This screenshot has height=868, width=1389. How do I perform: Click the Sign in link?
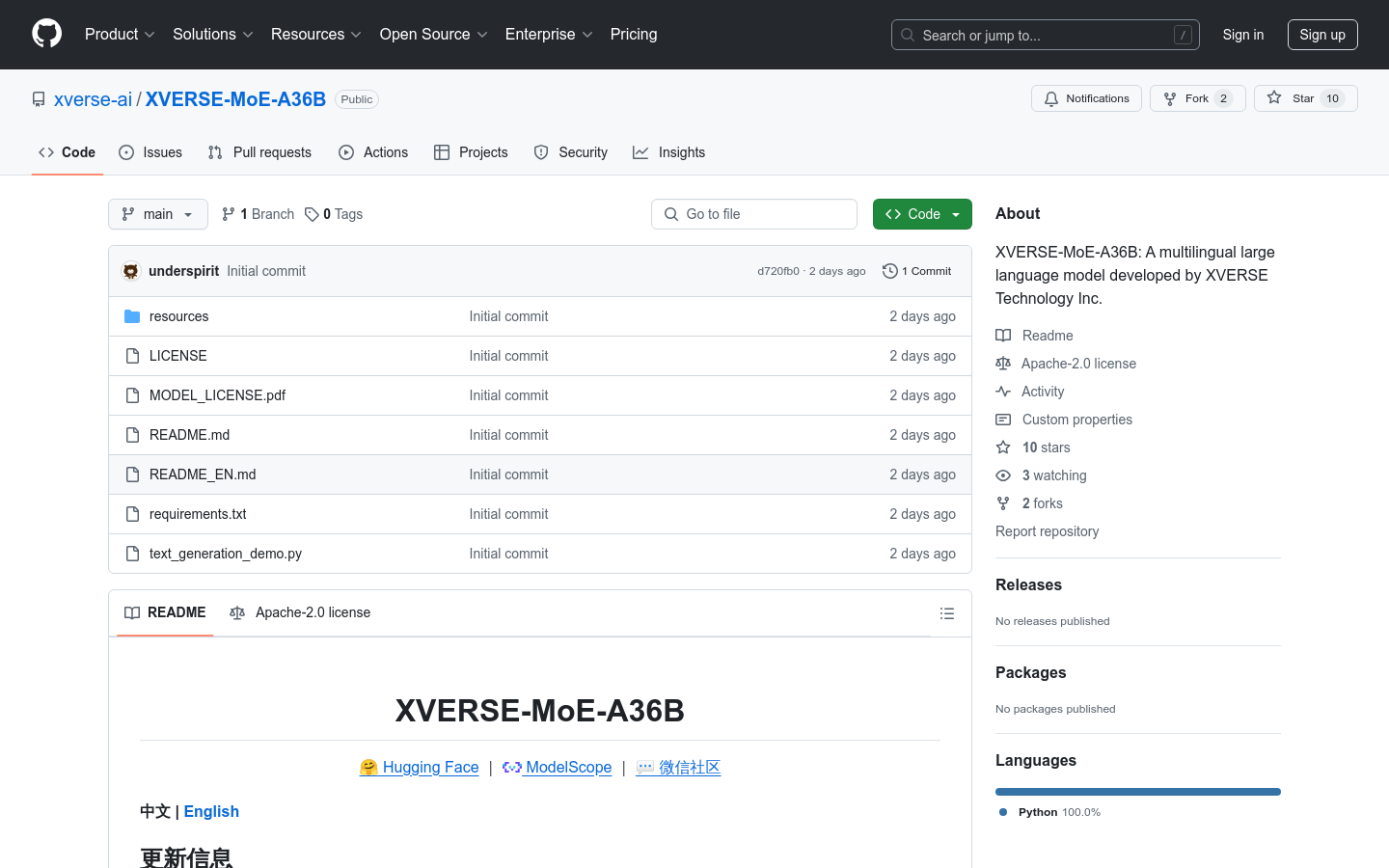(1243, 35)
